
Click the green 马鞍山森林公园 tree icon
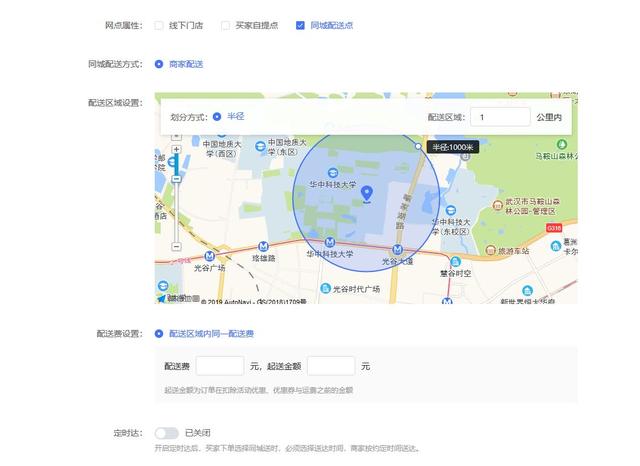coord(562,144)
